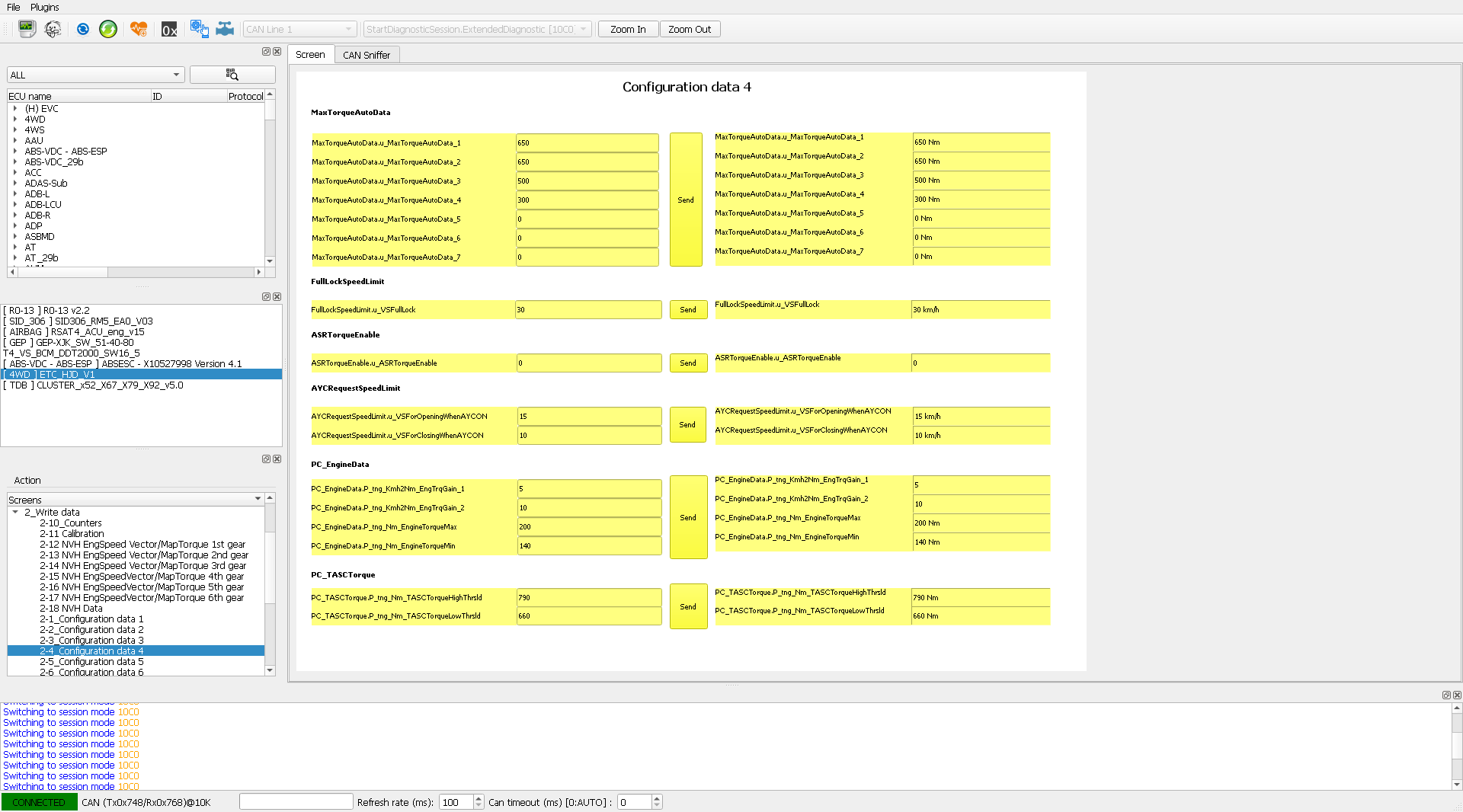This screenshot has height=812, width=1463.
Task: Click the orange heart diagnostic icon
Action: coord(139,29)
